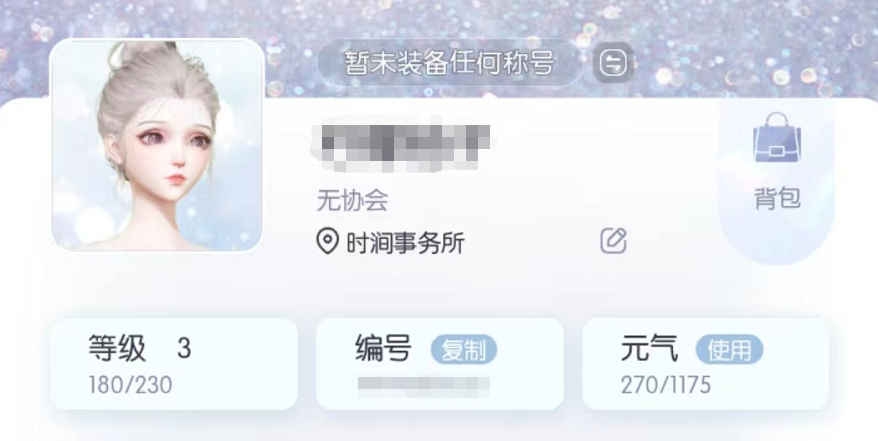Screen dimensions: 878x441
Task: Tap the 元气 heading text
Action: (649, 349)
